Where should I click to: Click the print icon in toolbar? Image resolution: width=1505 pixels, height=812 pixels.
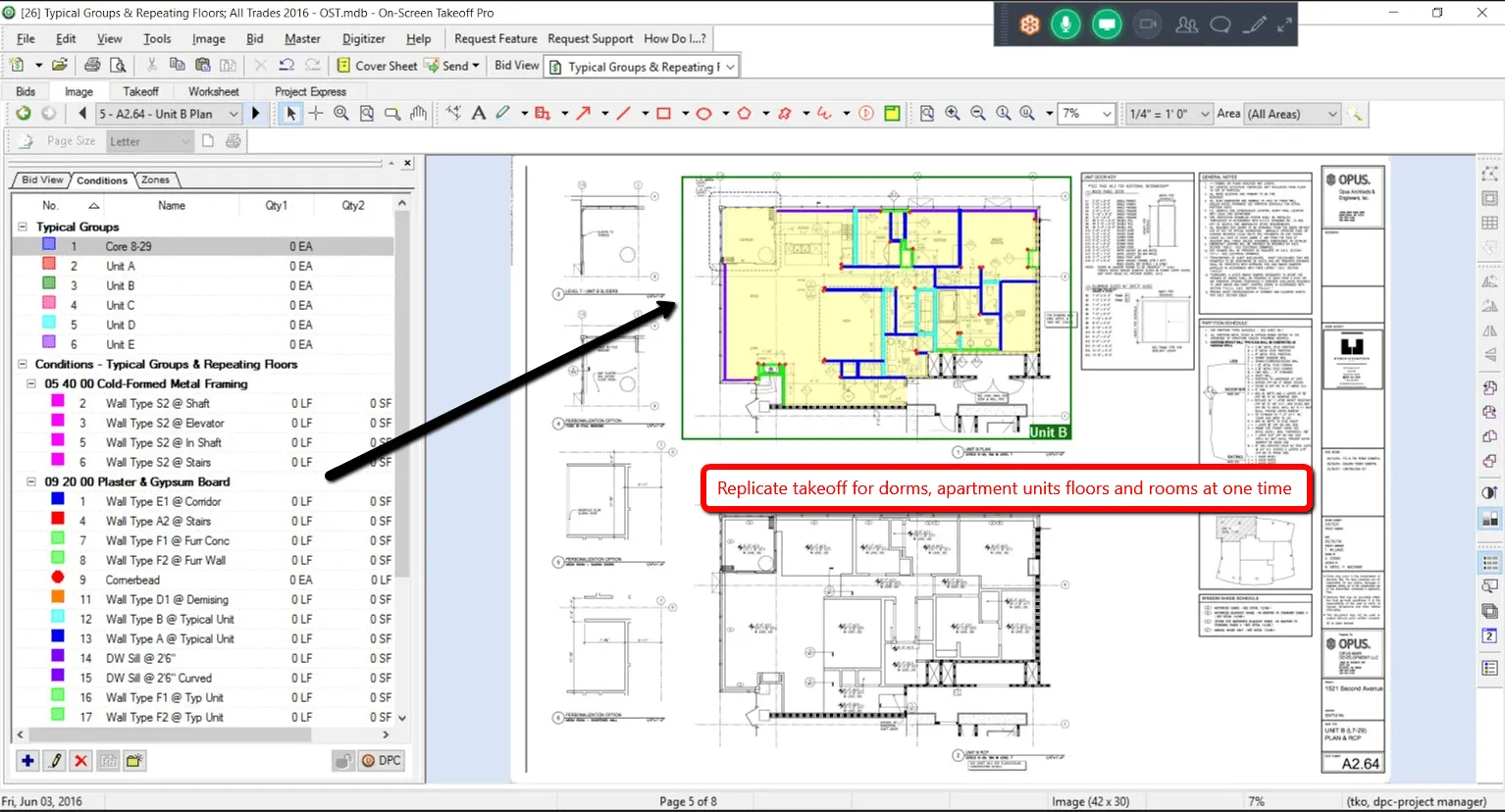(92, 66)
